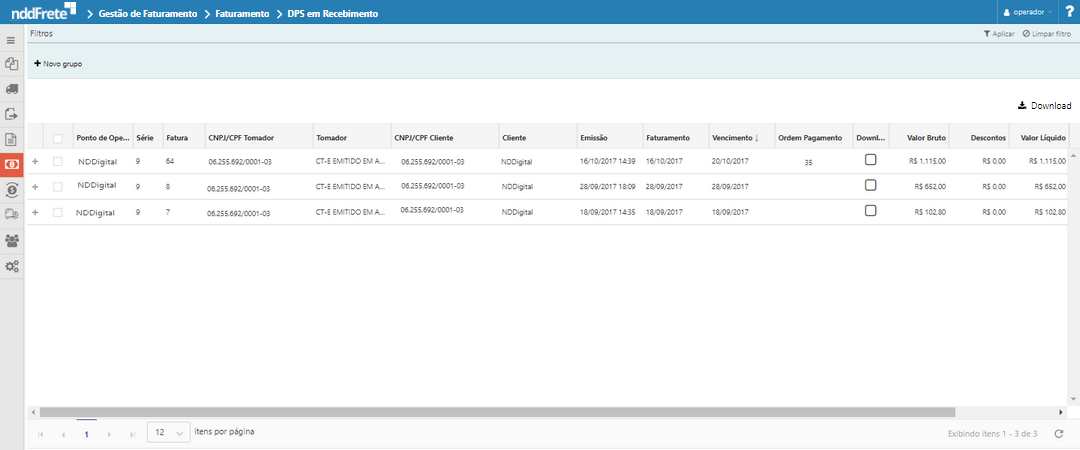1080x450 pixels.
Task: Navigate to Faturamento breadcrumb item
Action: tap(243, 14)
